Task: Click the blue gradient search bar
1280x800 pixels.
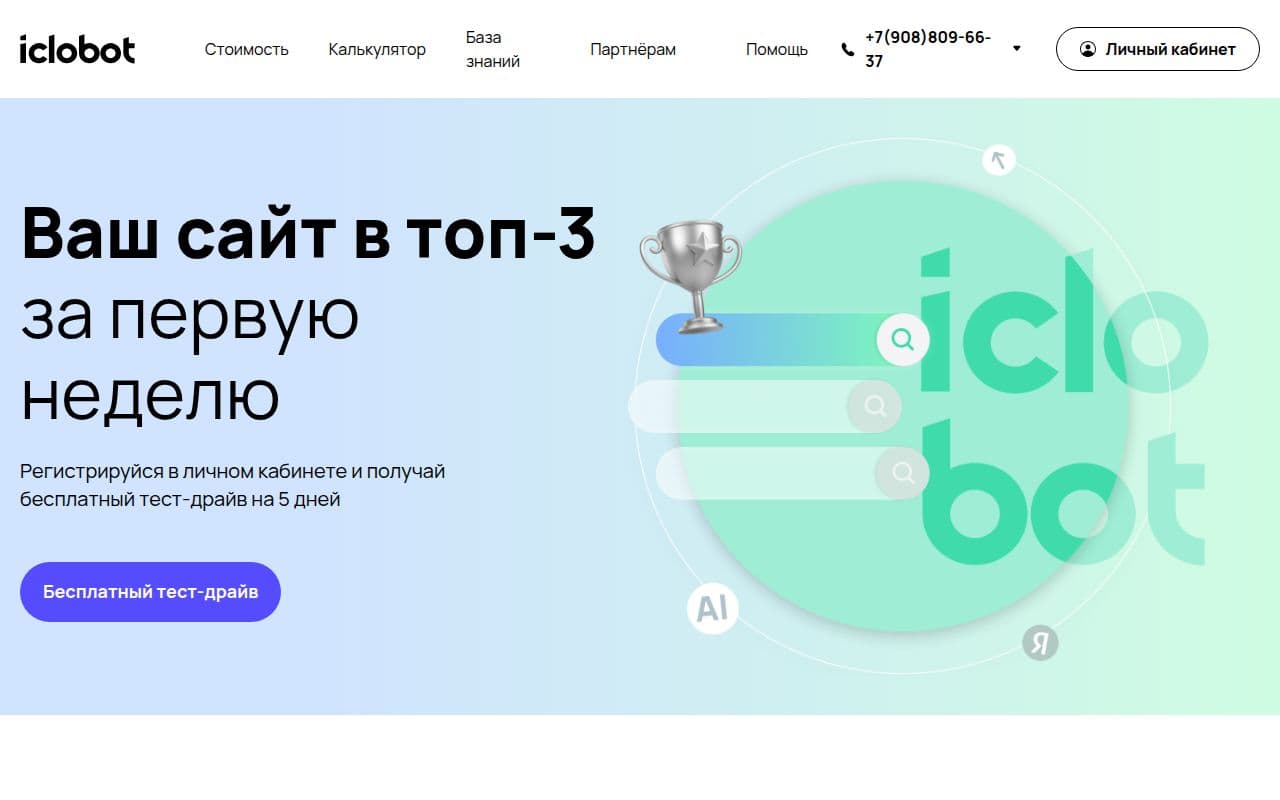Action: [792, 339]
